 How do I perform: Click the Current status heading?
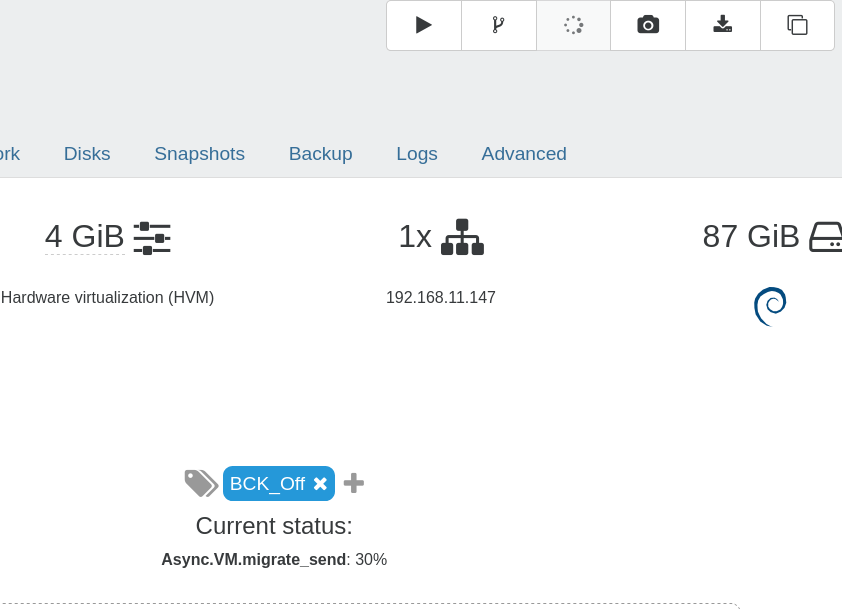click(274, 526)
